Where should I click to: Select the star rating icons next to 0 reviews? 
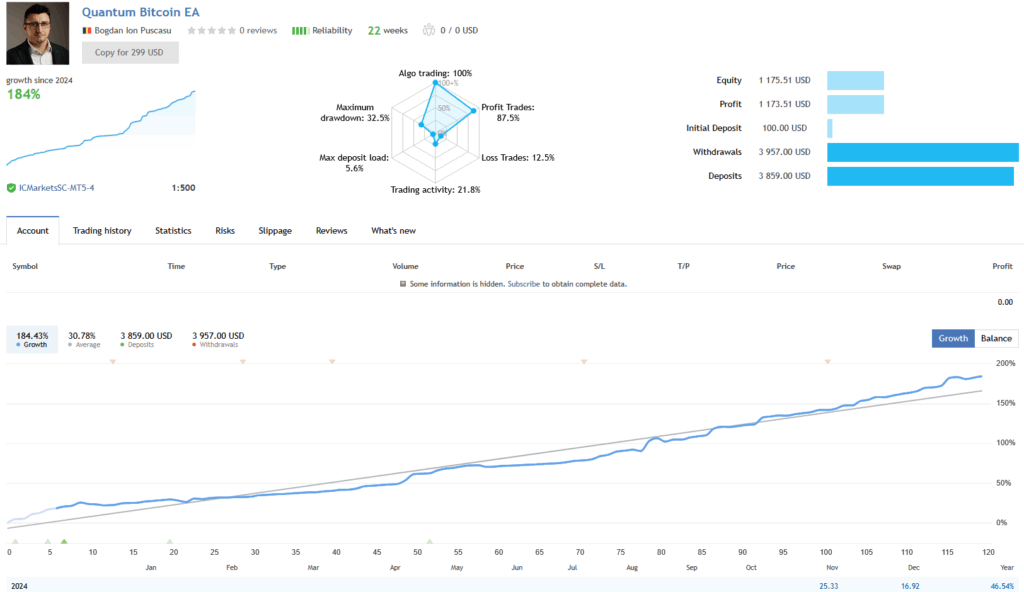coord(211,30)
